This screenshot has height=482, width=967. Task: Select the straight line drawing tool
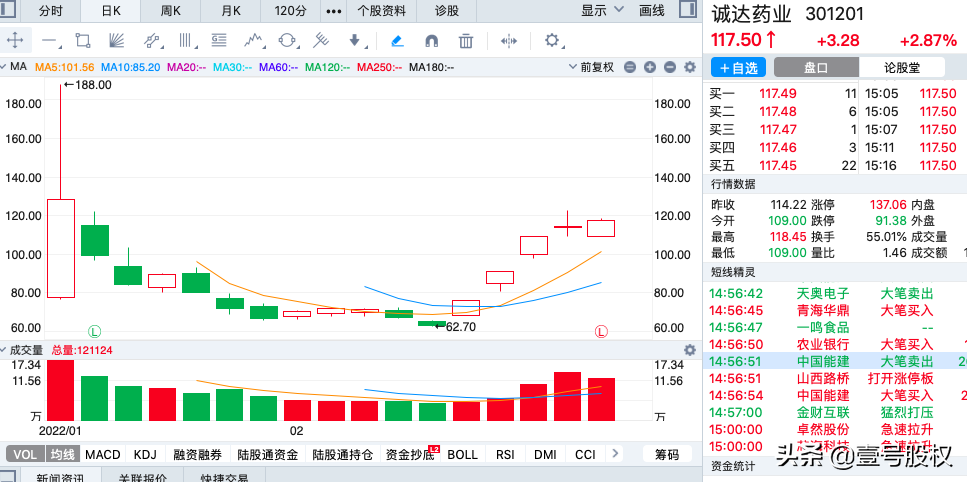point(49,41)
